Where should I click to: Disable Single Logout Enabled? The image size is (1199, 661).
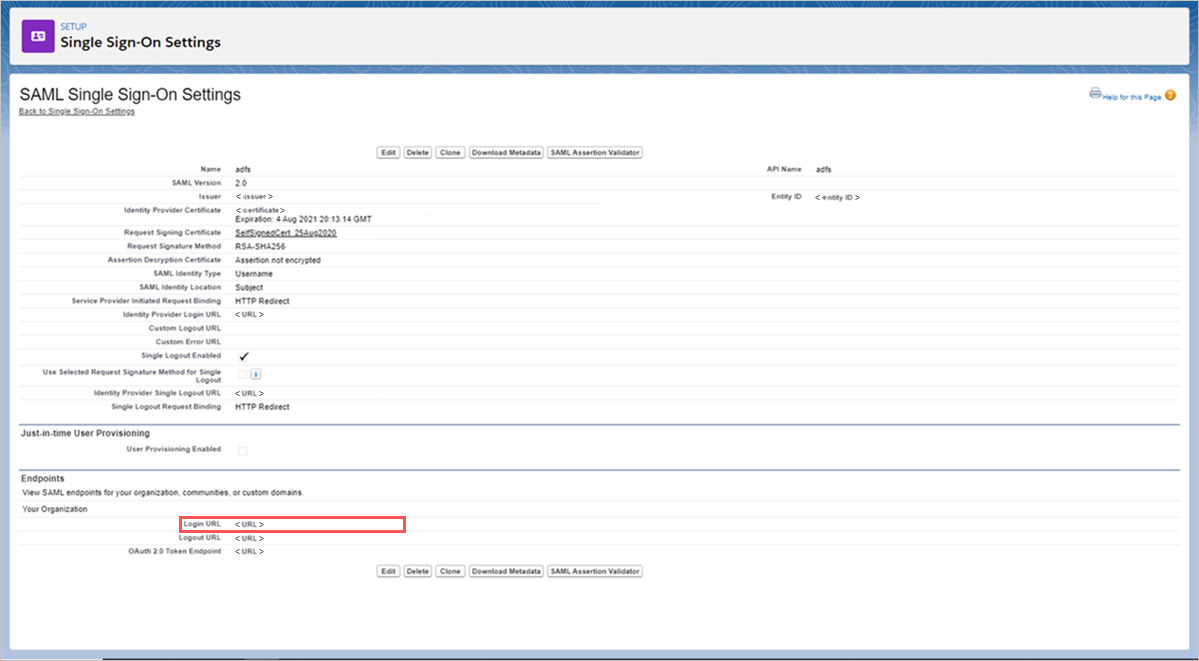242,355
